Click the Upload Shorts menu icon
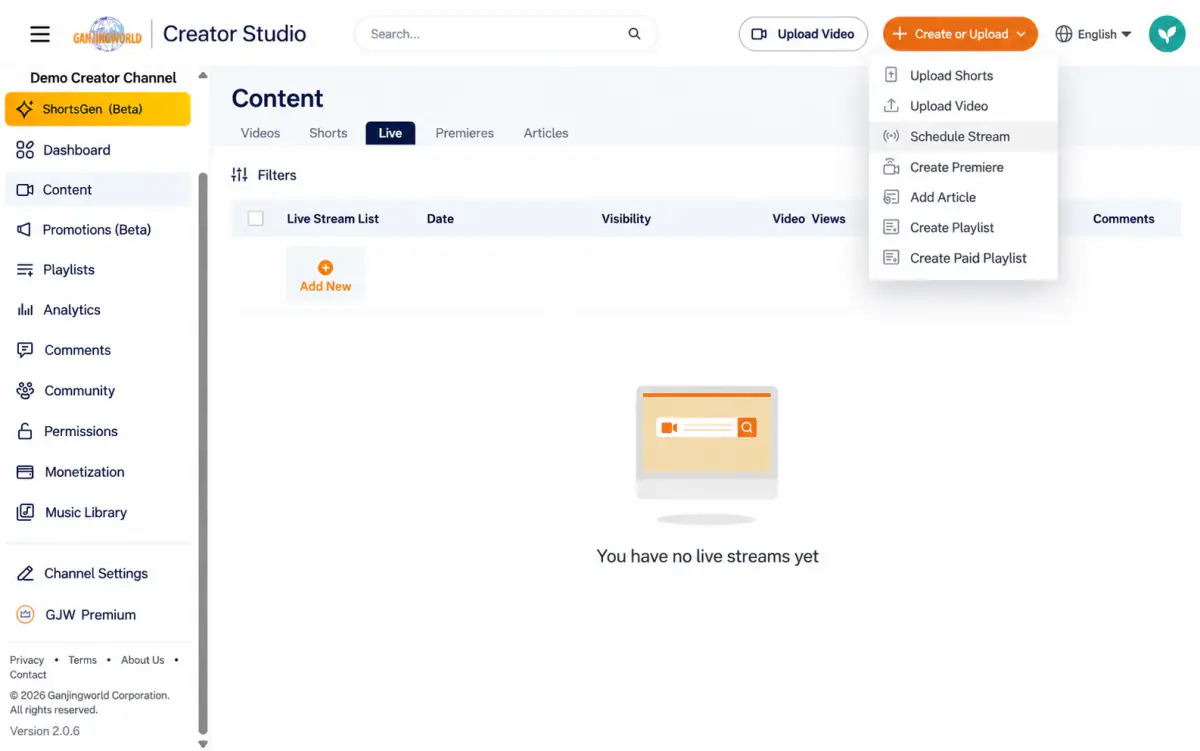The height and width of the screenshot is (751, 1200). click(x=891, y=75)
